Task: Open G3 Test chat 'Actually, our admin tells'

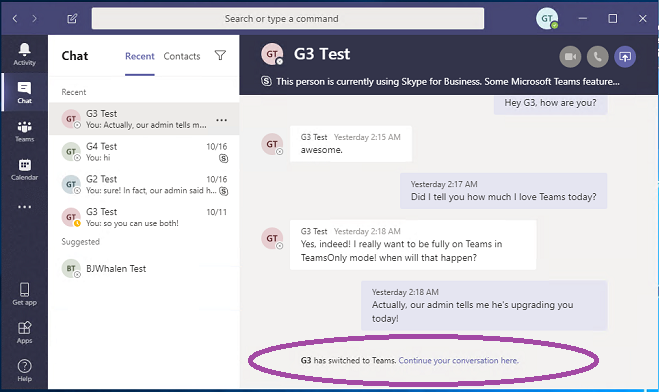Action: pos(144,119)
